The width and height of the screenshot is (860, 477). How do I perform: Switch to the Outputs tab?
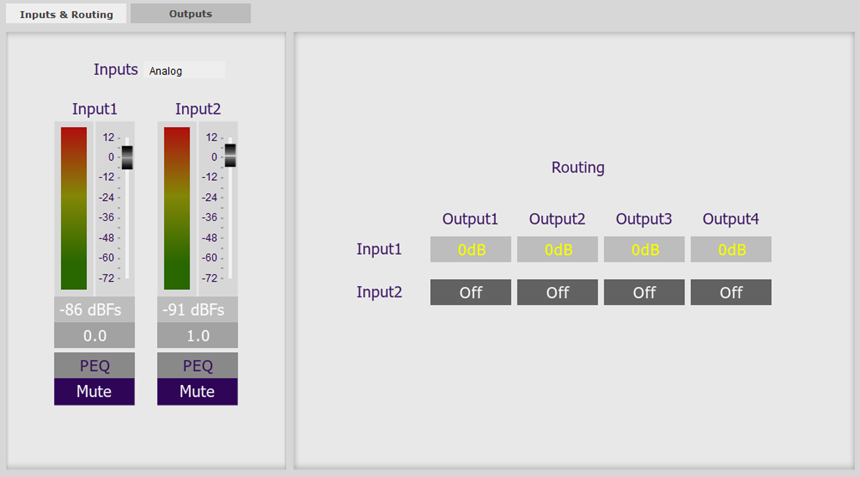pyautogui.click(x=190, y=14)
